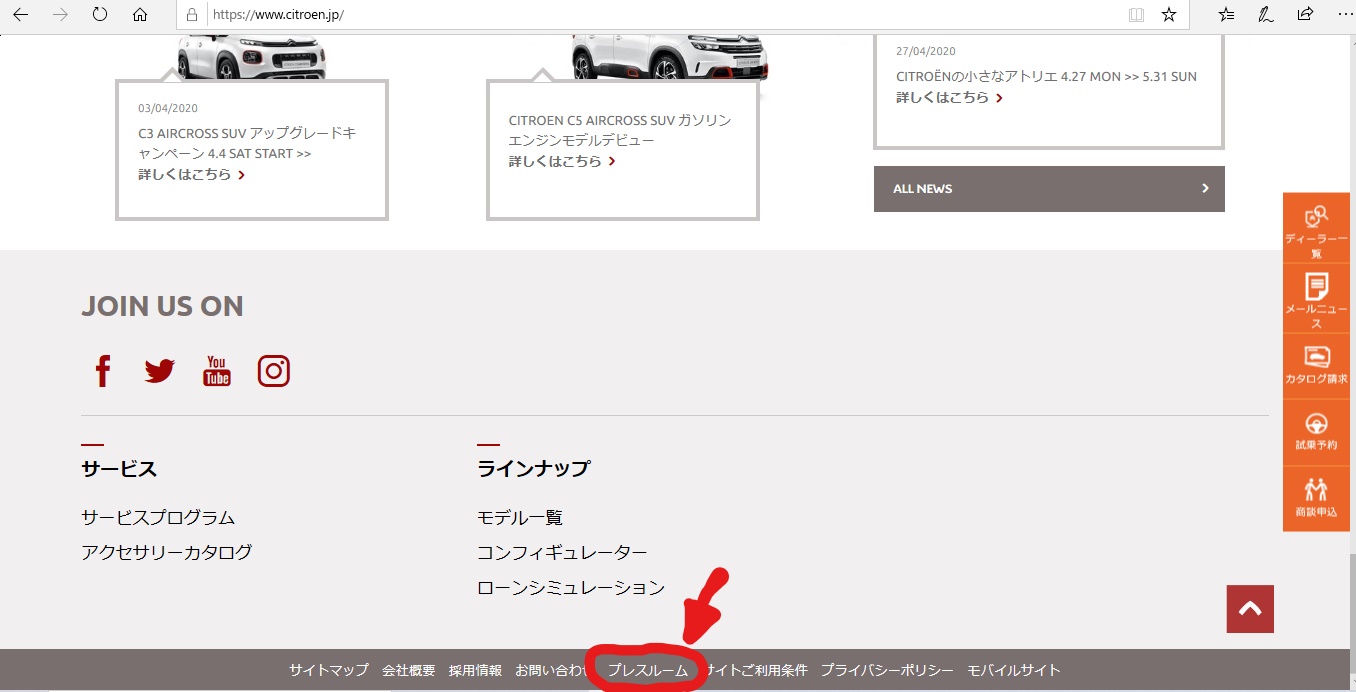Image resolution: width=1356 pixels, height=692 pixels.
Task: Go back with the browser back arrow
Action: [x=20, y=15]
